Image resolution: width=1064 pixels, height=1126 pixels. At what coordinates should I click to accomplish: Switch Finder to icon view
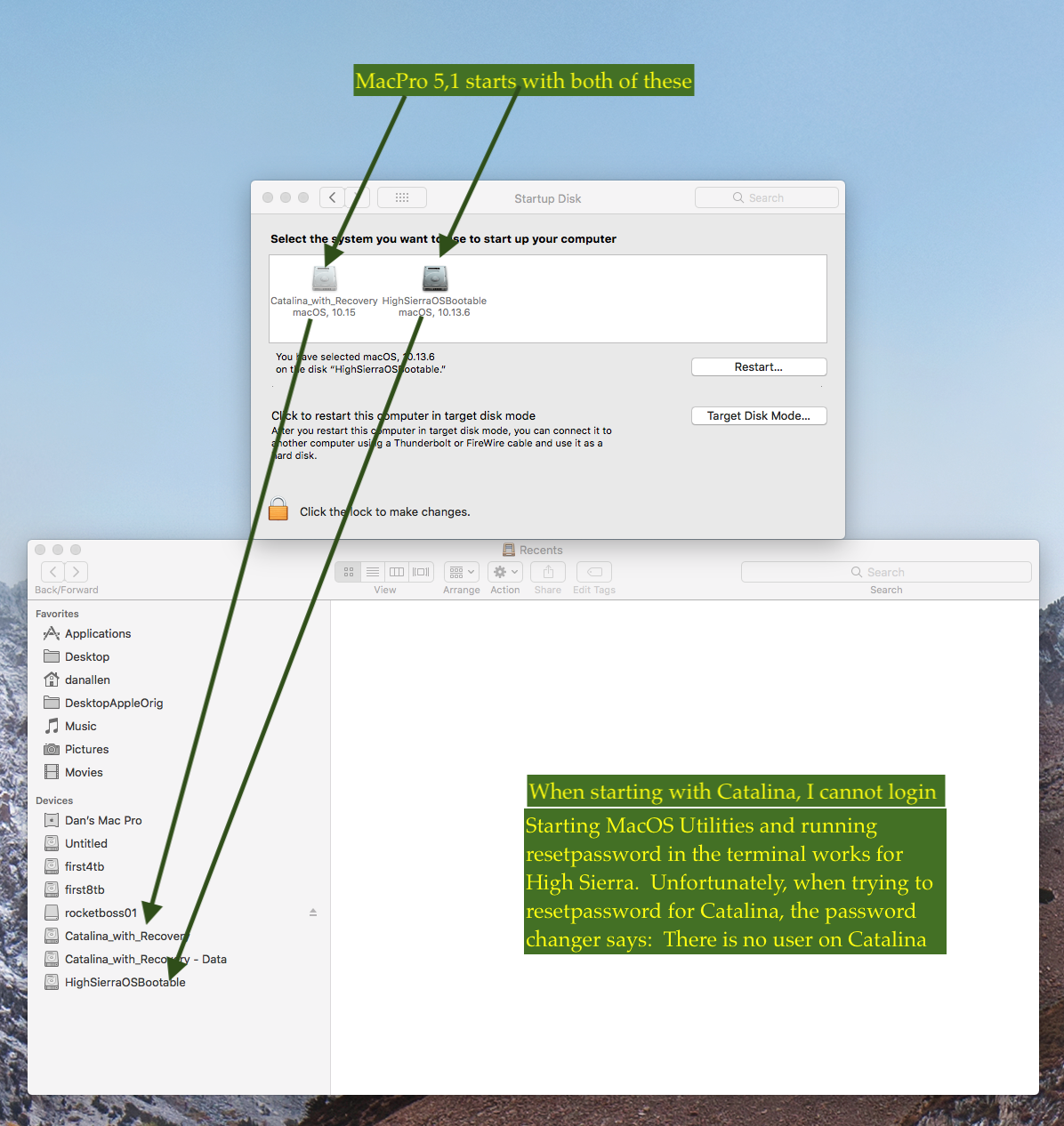(348, 572)
